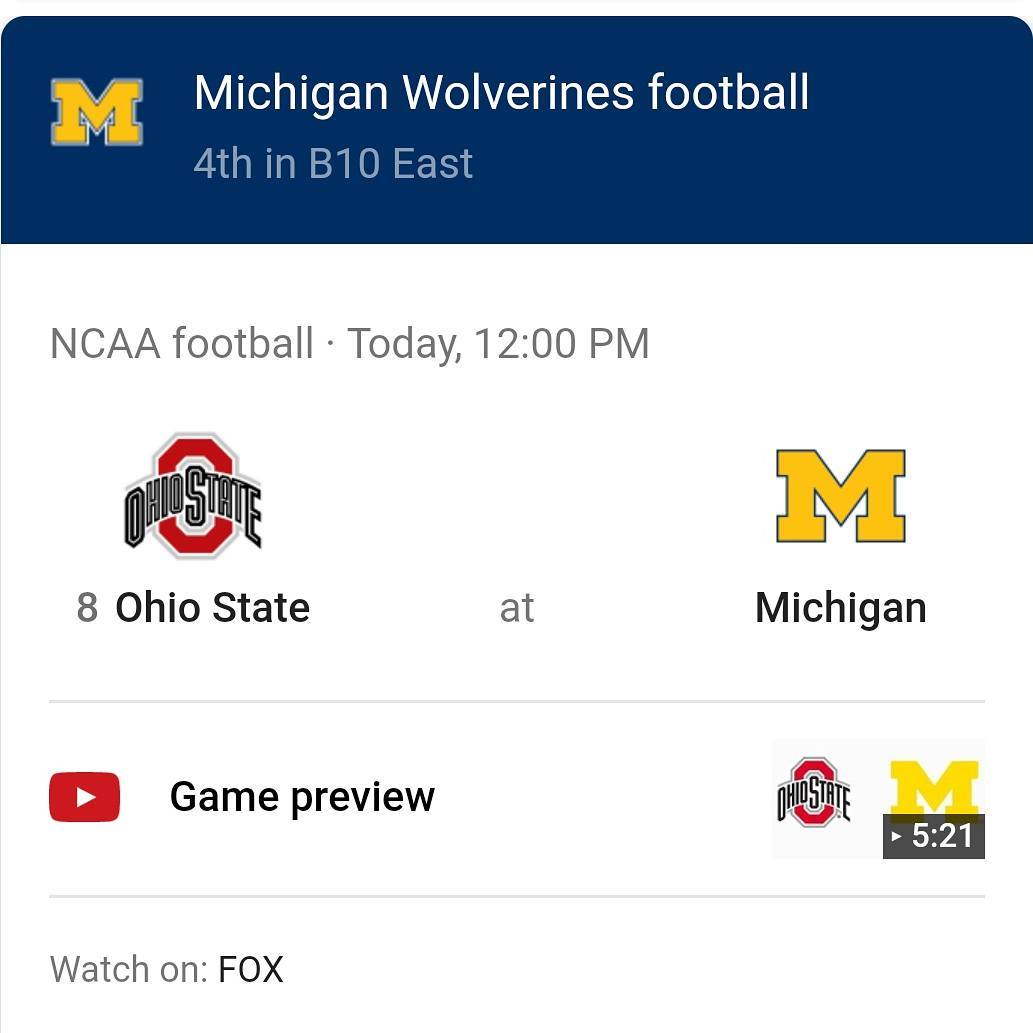The height and width of the screenshot is (1033, 1033).
Task: Tap the large Michigan M logo
Action: click(841, 496)
